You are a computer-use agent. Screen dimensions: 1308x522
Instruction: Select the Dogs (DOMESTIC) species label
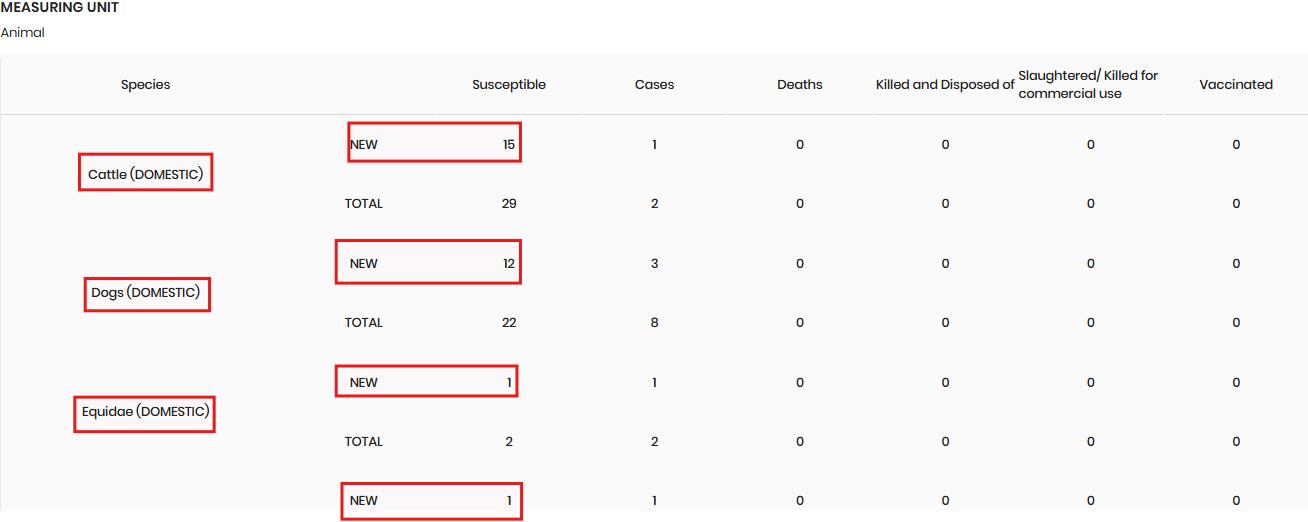click(x=146, y=293)
